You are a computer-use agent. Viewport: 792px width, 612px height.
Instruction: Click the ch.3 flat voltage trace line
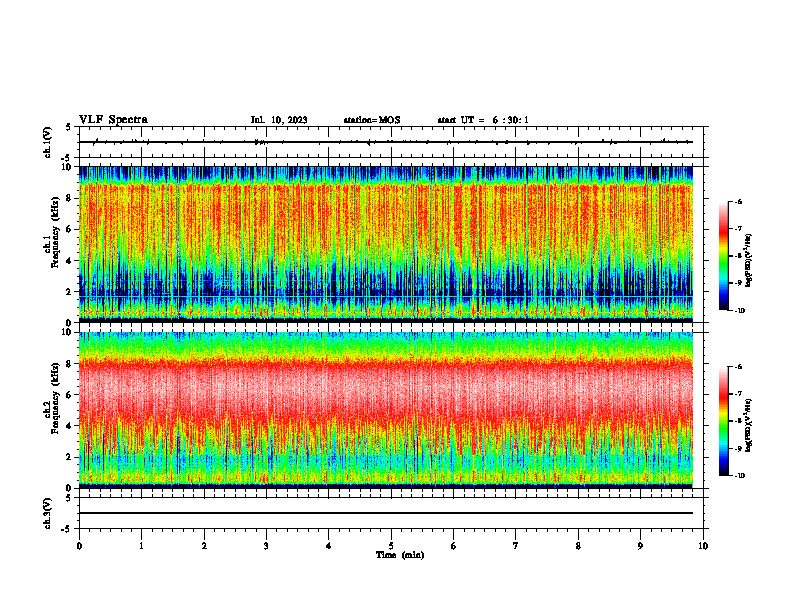(x=385, y=513)
